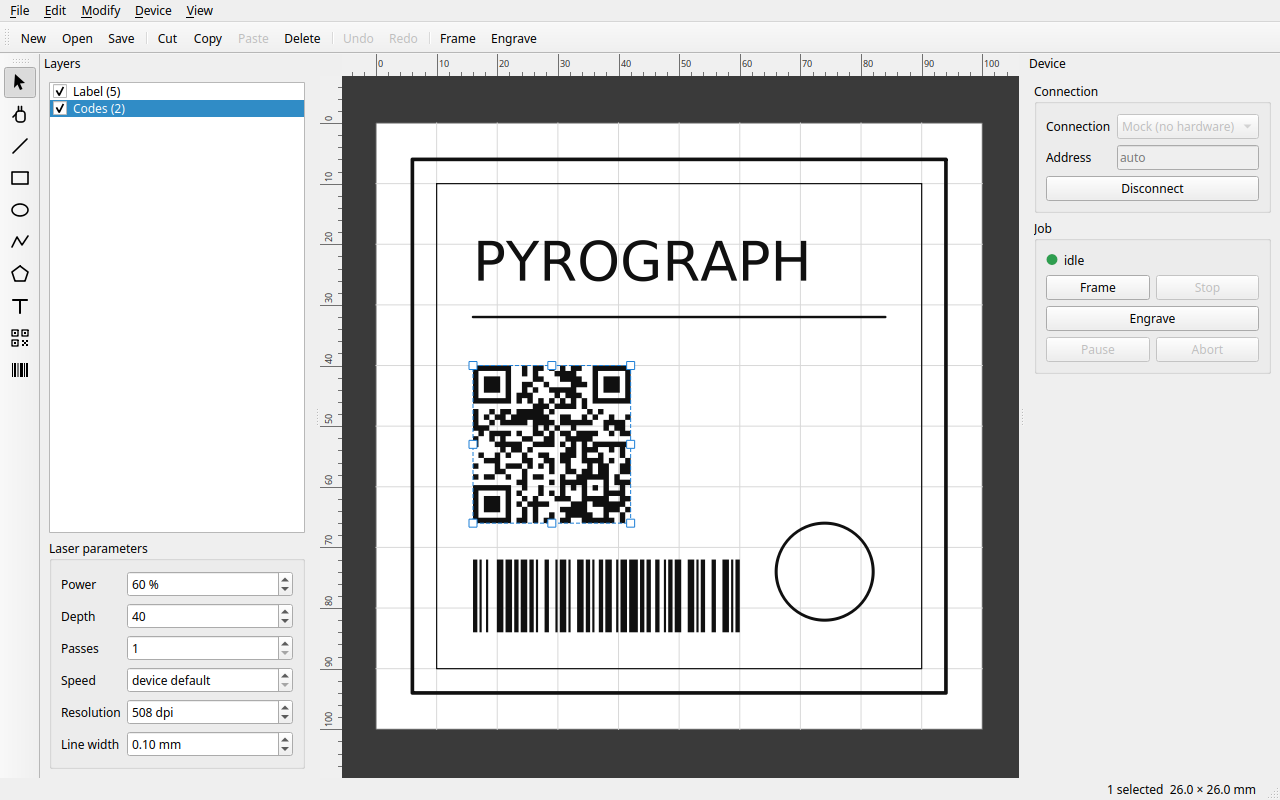Click the Frame button in Job panel
The width and height of the screenshot is (1280, 800).
coord(1098,287)
